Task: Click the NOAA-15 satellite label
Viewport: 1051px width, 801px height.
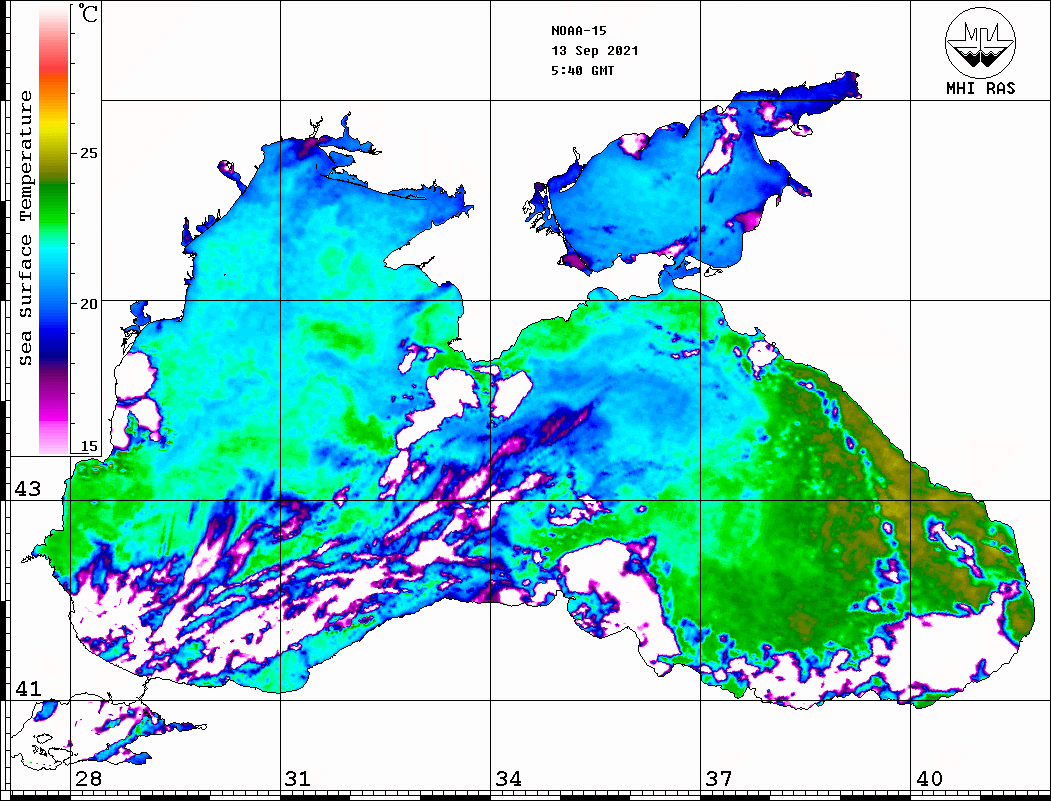Action: pyautogui.click(x=578, y=30)
